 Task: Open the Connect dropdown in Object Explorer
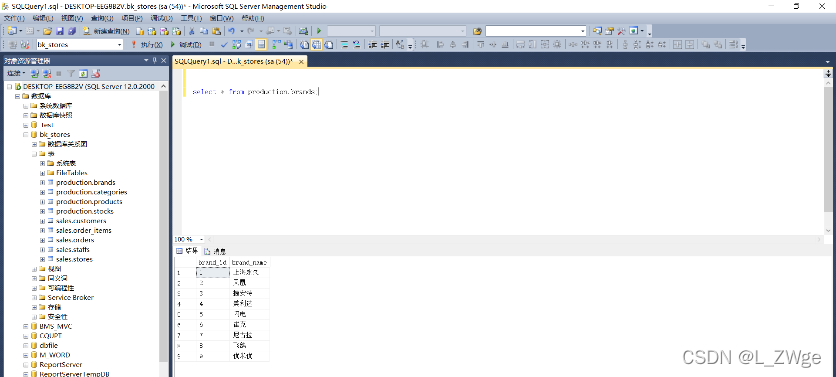(x=16, y=73)
